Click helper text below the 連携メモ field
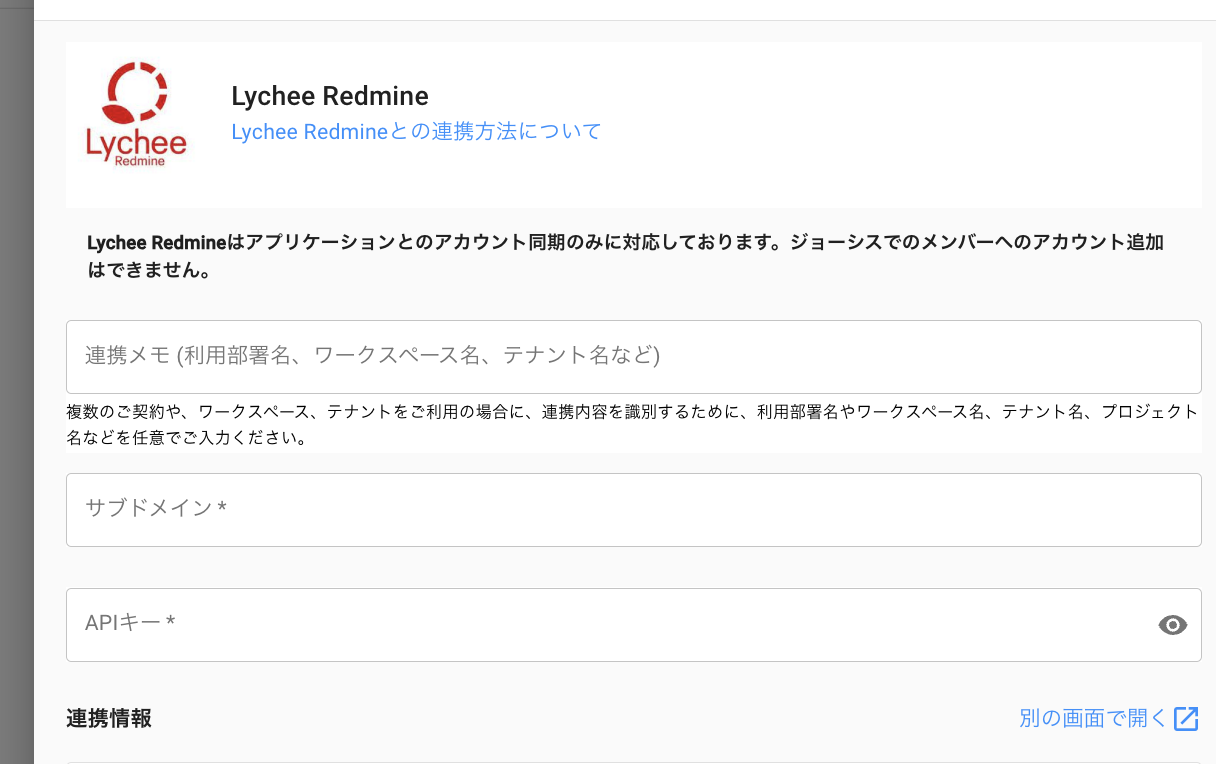1216x764 pixels. [x=632, y=424]
